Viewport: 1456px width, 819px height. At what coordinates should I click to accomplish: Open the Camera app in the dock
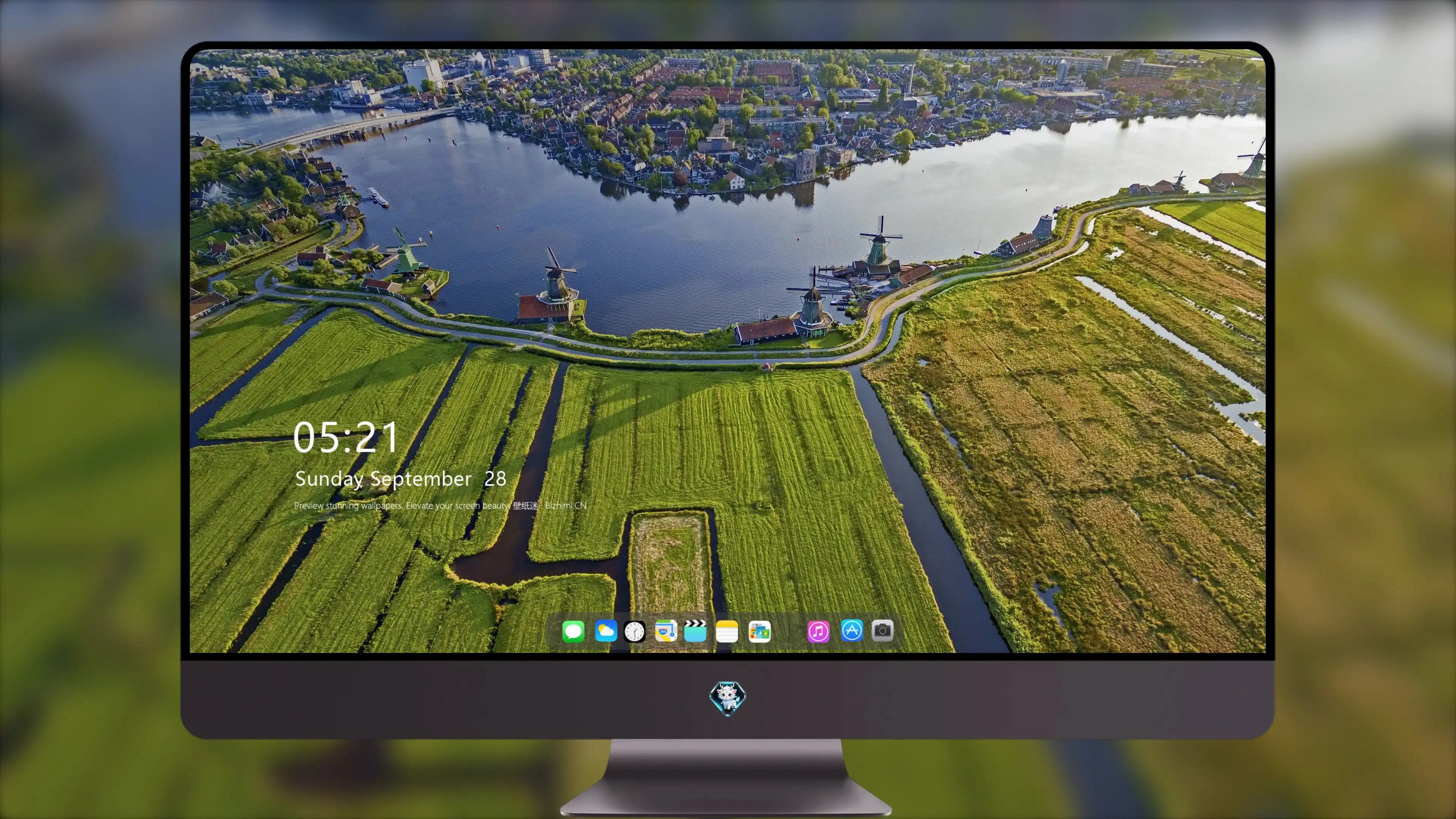882,631
